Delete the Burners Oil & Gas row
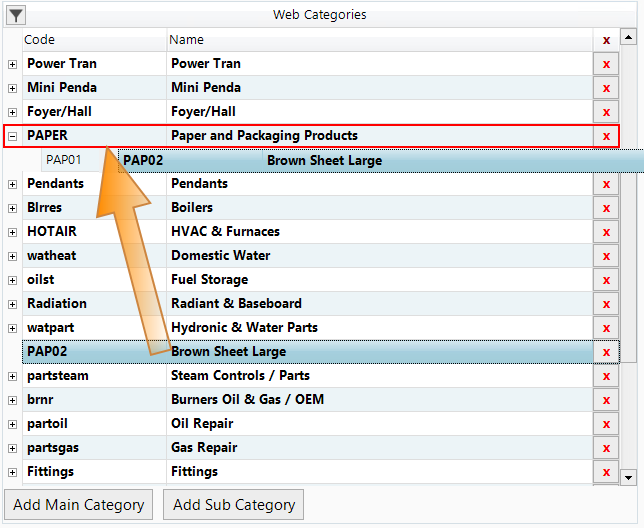This screenshot has width=644, height=528. pyautogui.click(x=606, y=400)
